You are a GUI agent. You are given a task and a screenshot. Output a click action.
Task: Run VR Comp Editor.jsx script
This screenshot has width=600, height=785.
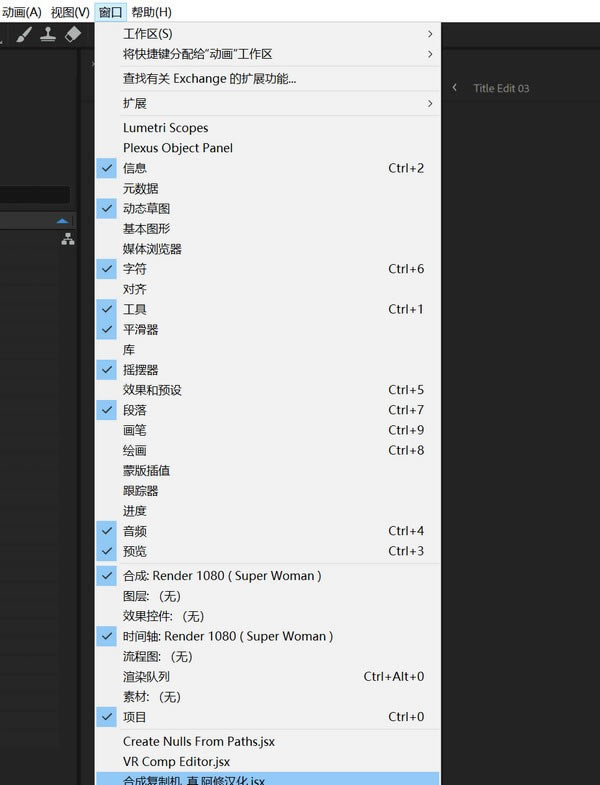click(x=268, y=761)
